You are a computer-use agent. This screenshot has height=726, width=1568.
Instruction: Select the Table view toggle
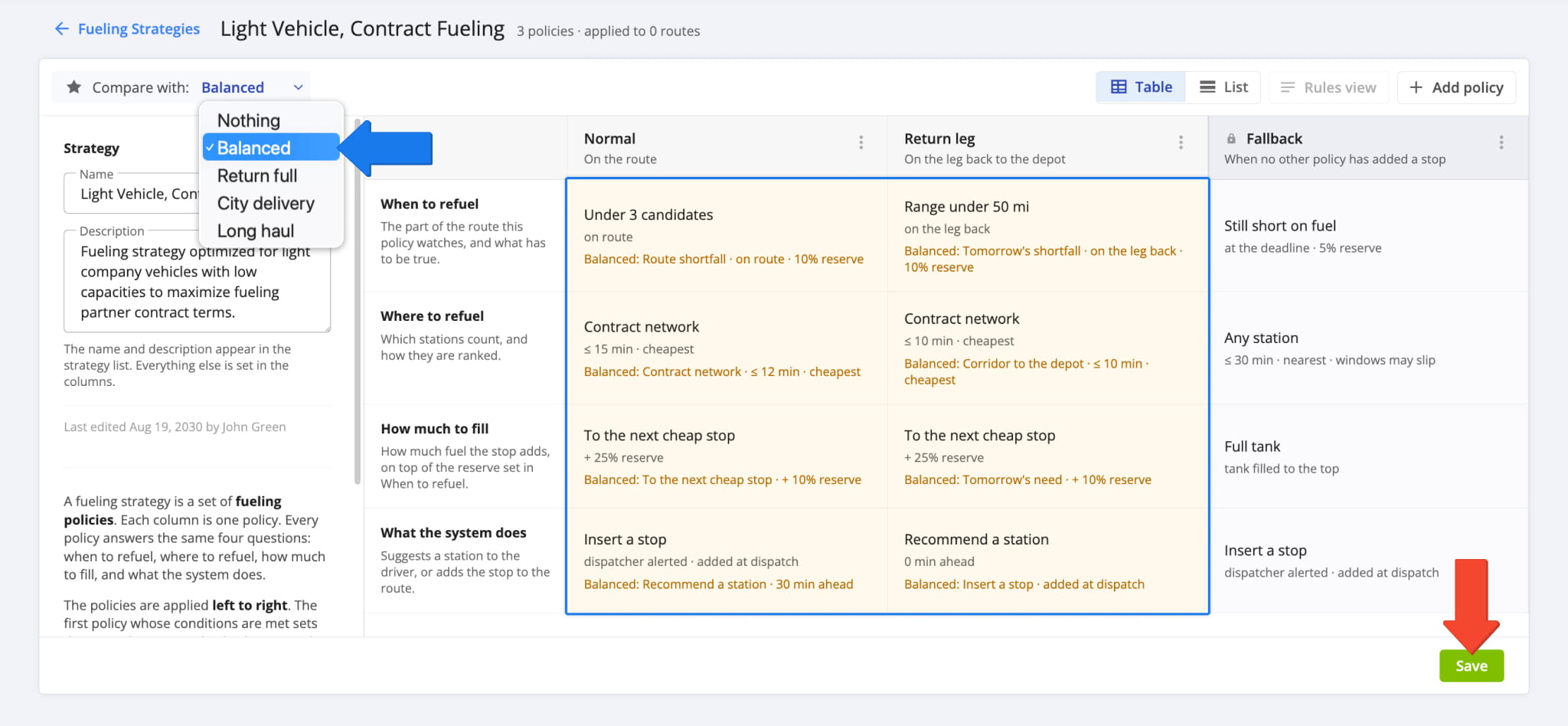click(1141, 87)
